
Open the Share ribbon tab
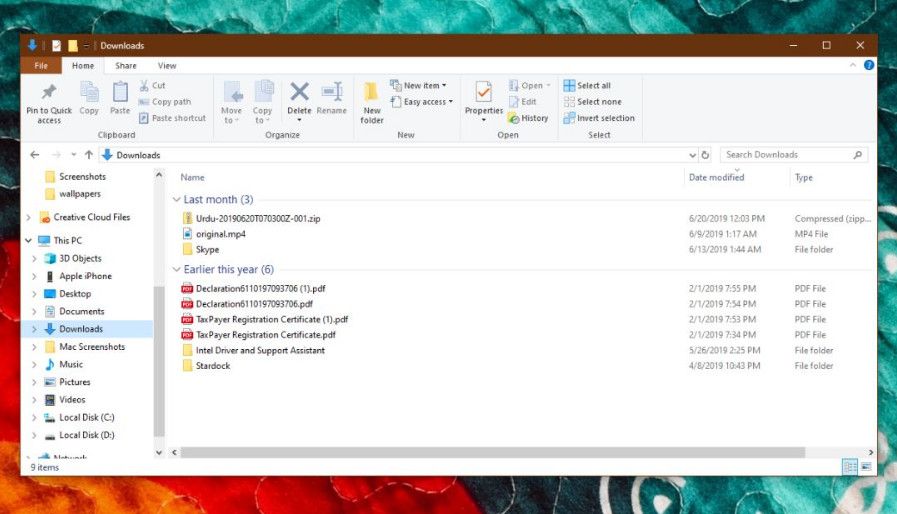126,66
